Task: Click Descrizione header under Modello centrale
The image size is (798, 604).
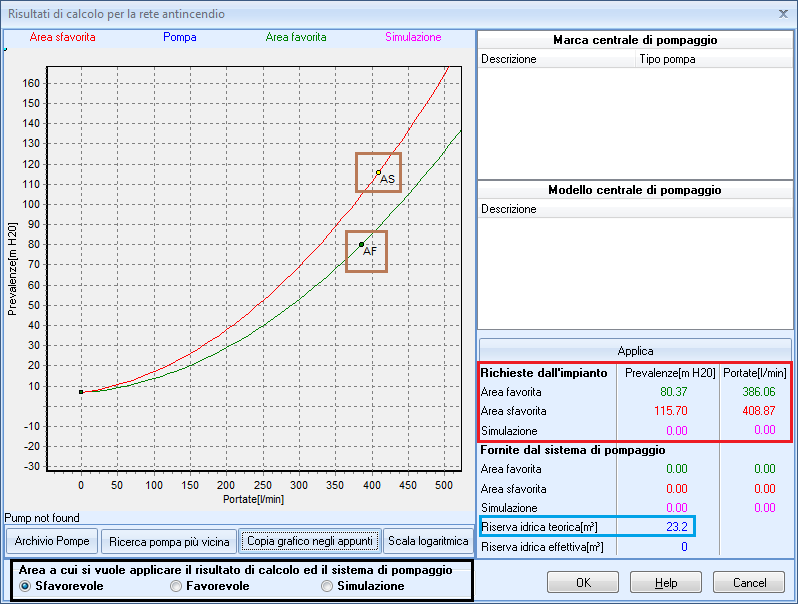Action: 509,209
